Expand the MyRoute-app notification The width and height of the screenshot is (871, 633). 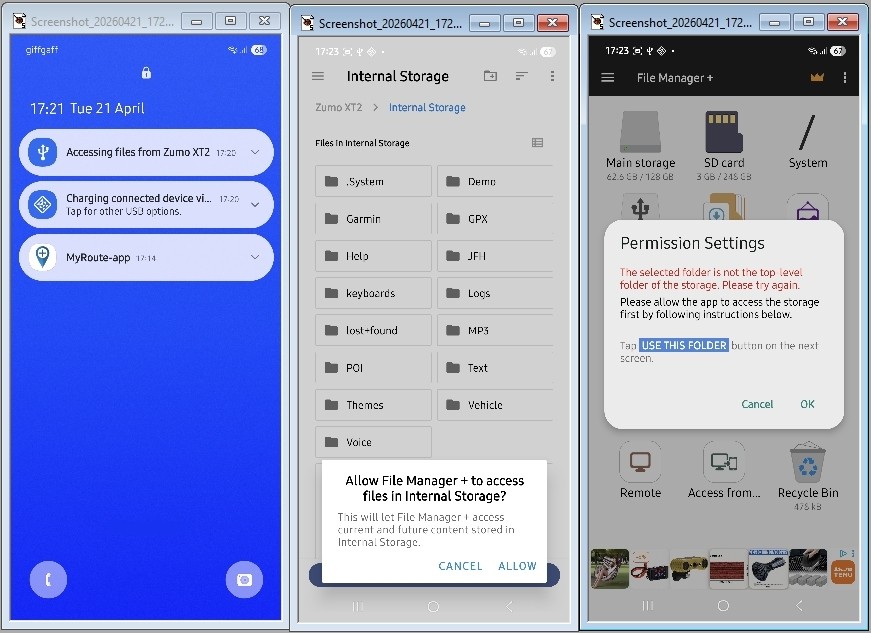[x=255, y=257]
